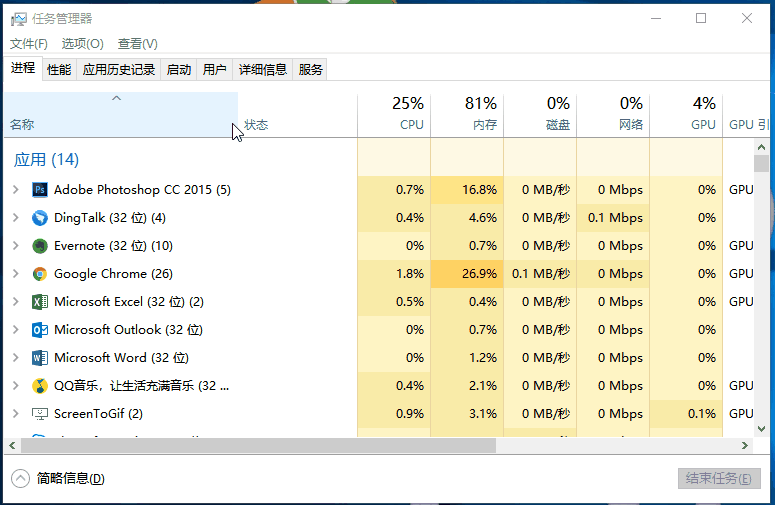Click the Microsoft Excel icon

[40, 302]
